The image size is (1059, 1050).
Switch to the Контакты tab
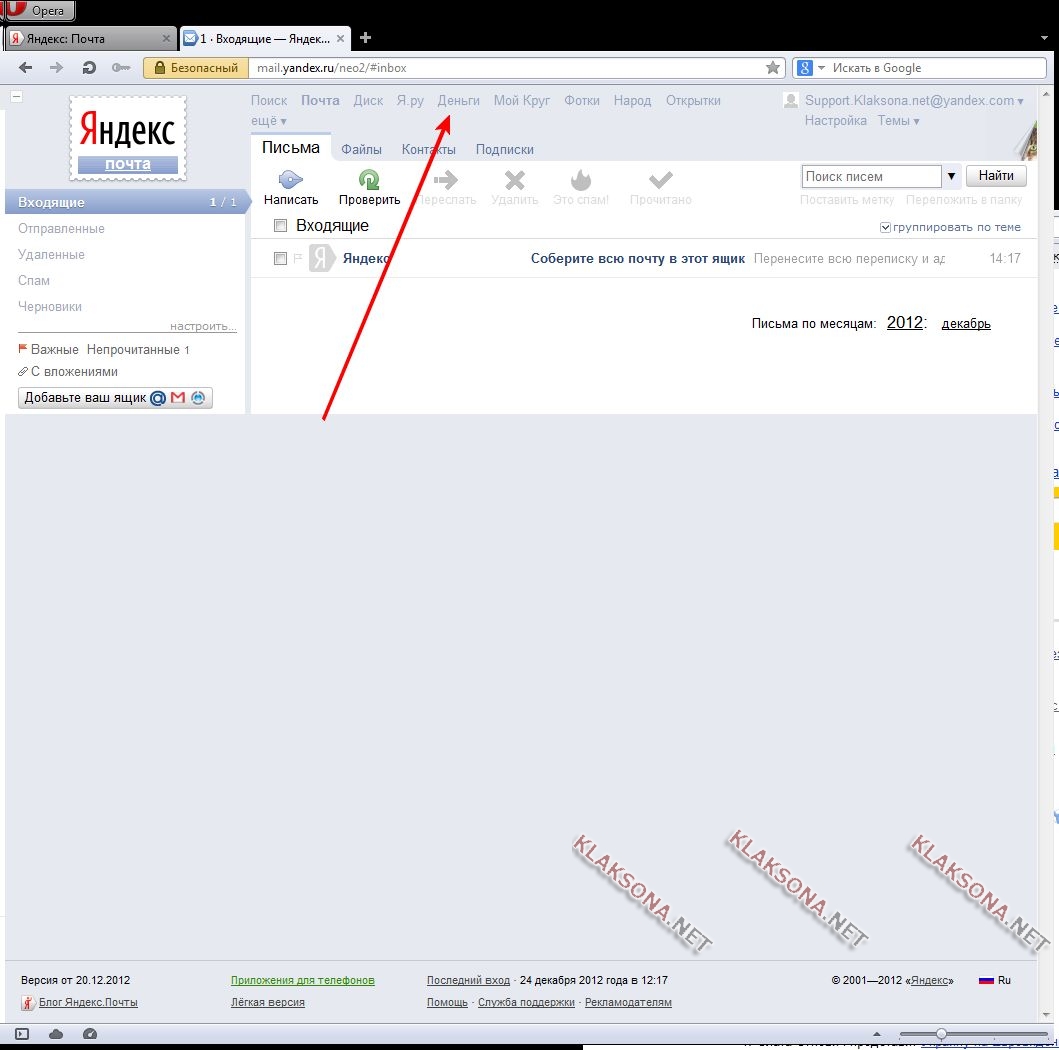(429, 149)
